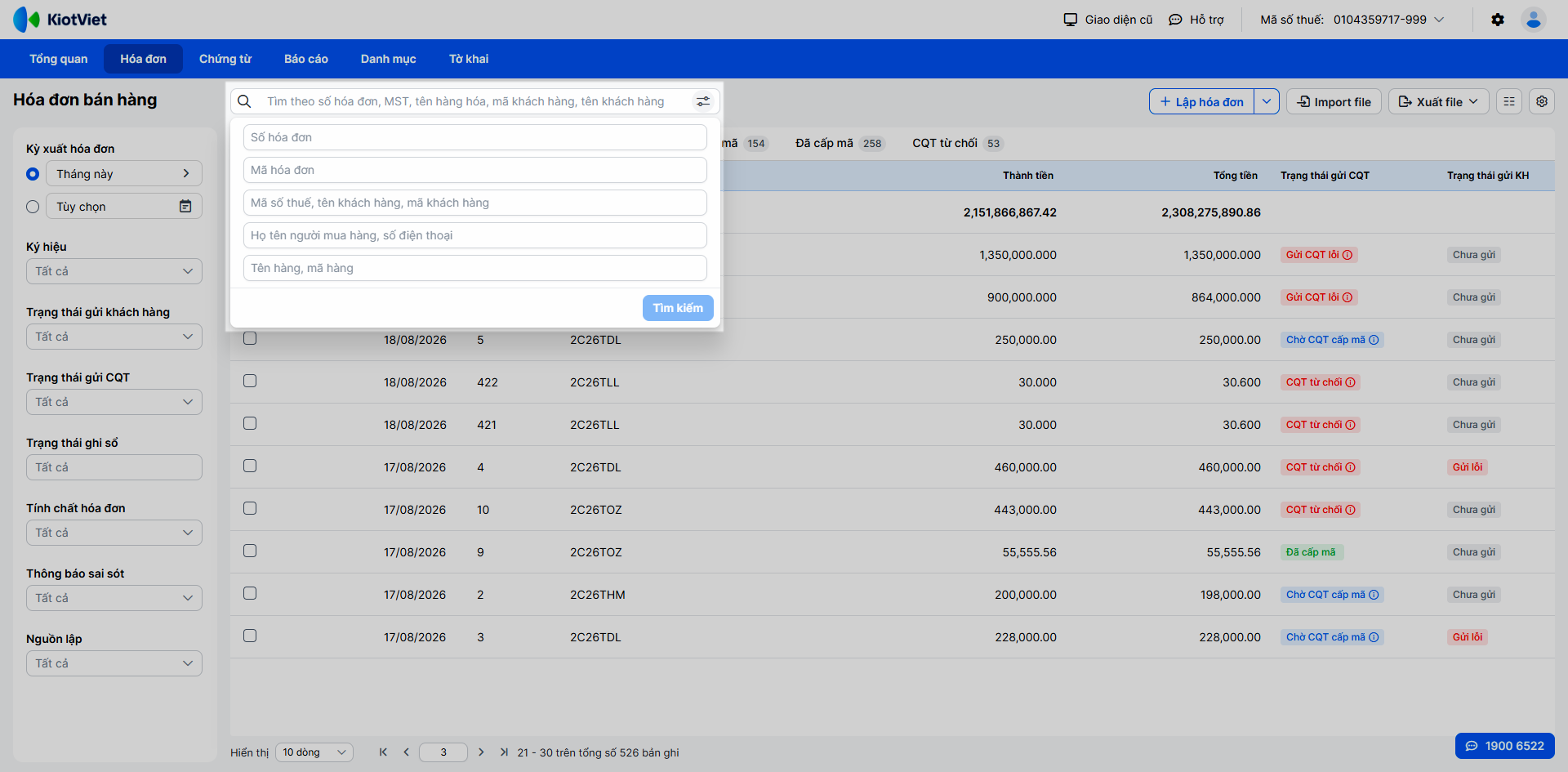The height and width of the screenshot is (772, 1568).
Task: Open the table column settings gear
Action: pos(1542,101)
